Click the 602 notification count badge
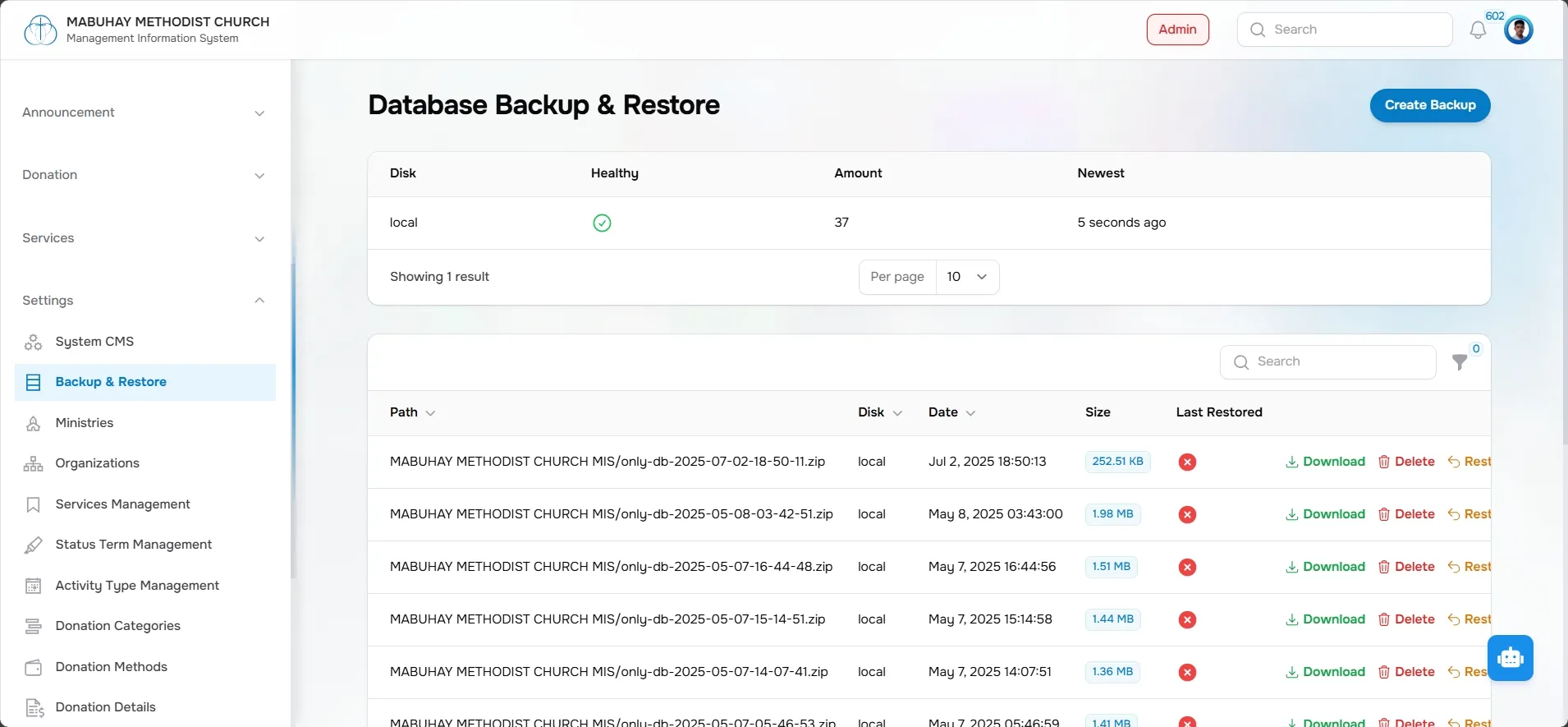Screen dimensions: 1568x727 coord(1495,16)
